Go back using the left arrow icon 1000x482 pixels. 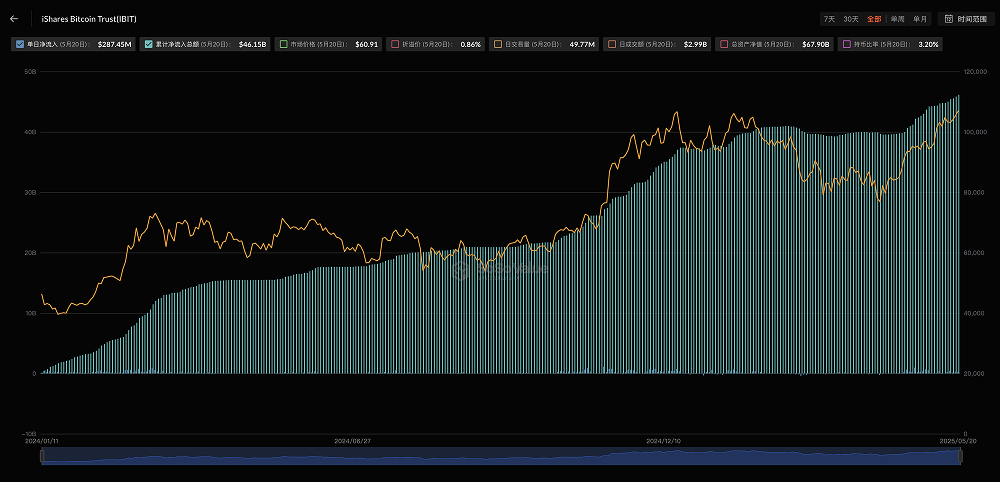14,19
